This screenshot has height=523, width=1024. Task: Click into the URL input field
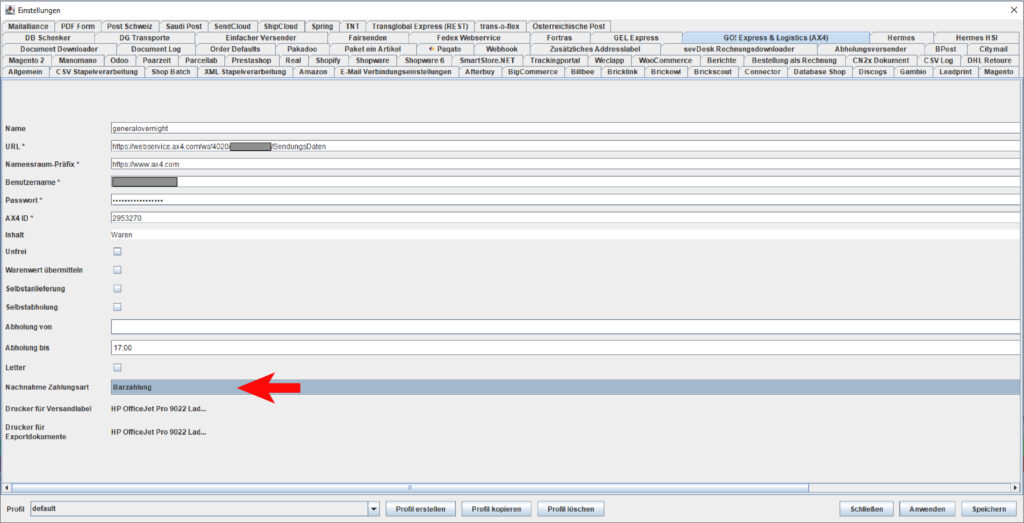[x=566, y=146]
